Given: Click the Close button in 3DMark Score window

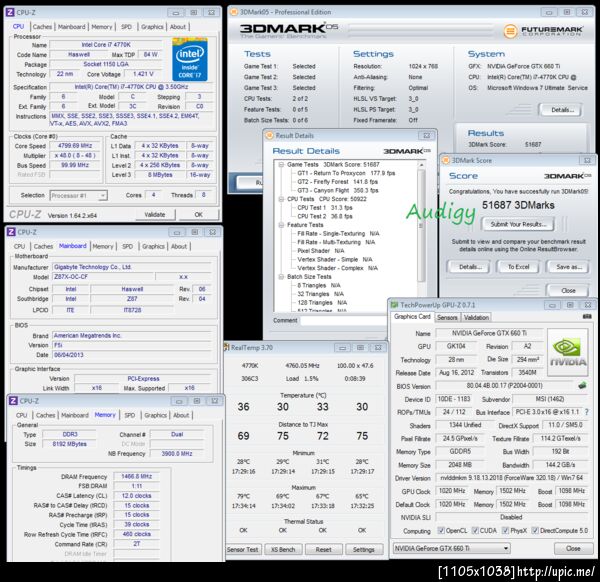Looking at the screenshot, I should (x=568, y=290).
